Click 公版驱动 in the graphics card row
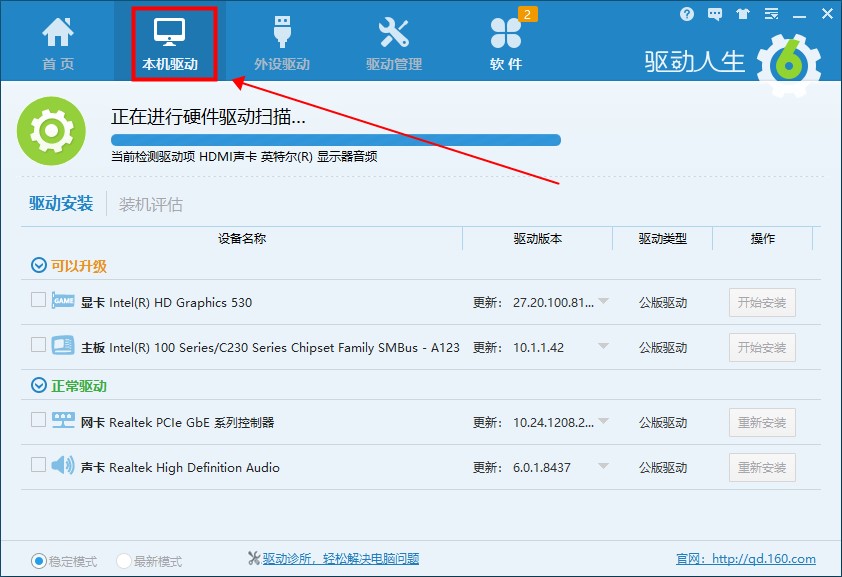This screenshot has height=577, width=842. click(663, 303)
